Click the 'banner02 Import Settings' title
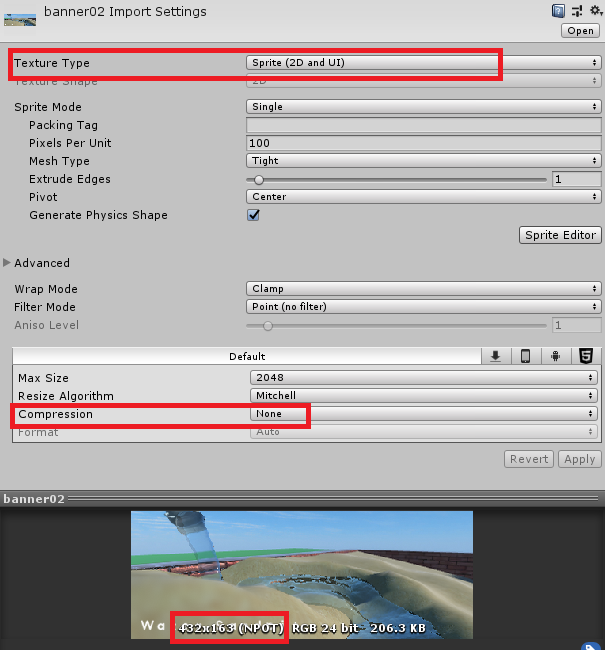605x650 pixels. tap(125, 12)
